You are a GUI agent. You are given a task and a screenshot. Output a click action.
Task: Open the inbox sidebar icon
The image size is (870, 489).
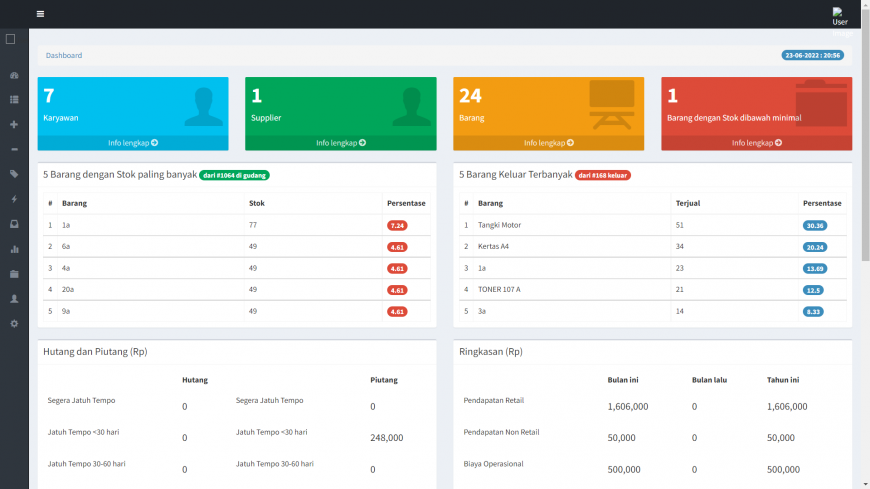[x=14, y=224]
